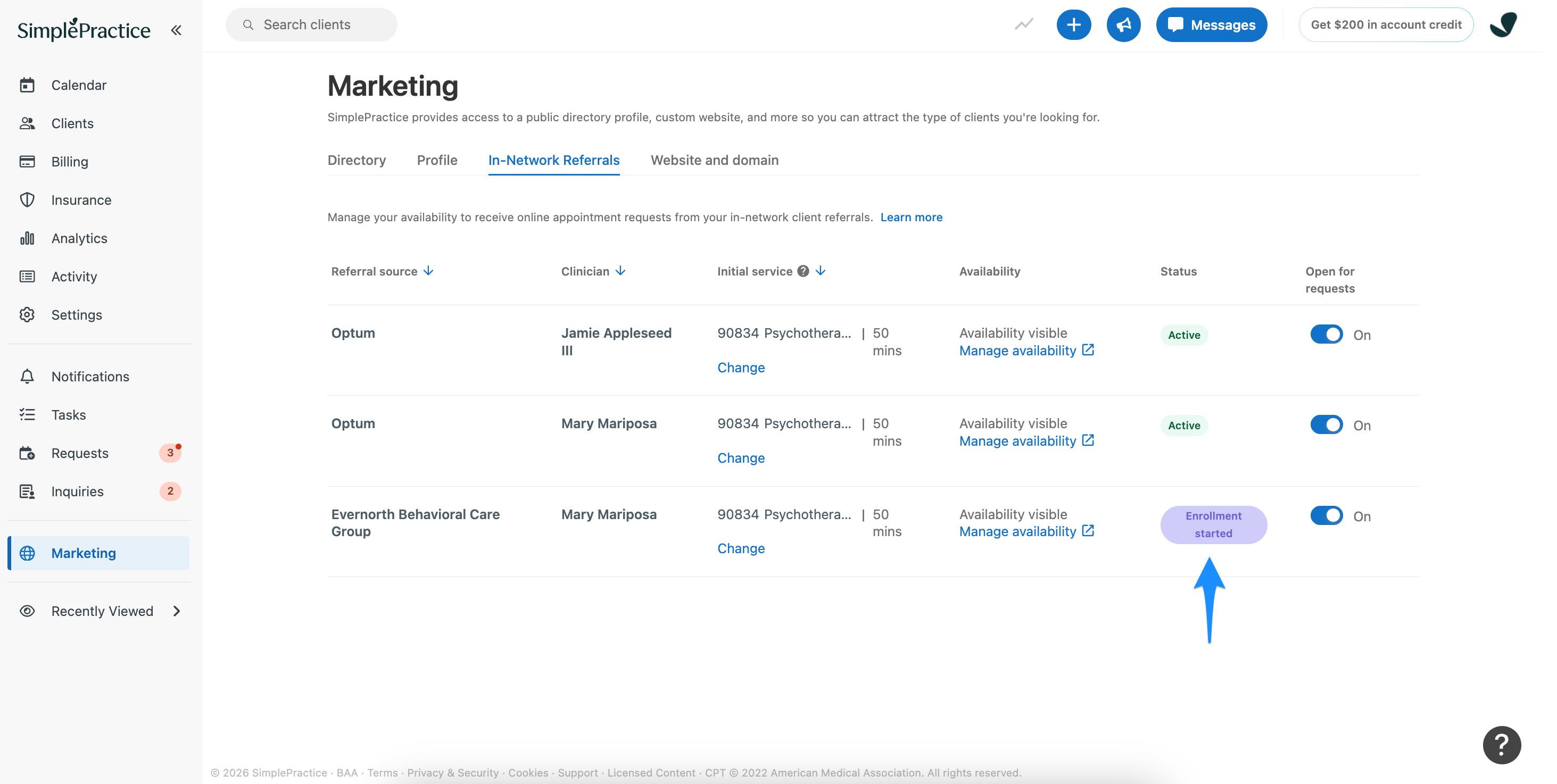The height and width of the screenshot is (784, 1557).
Task: Open Requests with 3 pending
Action: [x=98, y=453]
